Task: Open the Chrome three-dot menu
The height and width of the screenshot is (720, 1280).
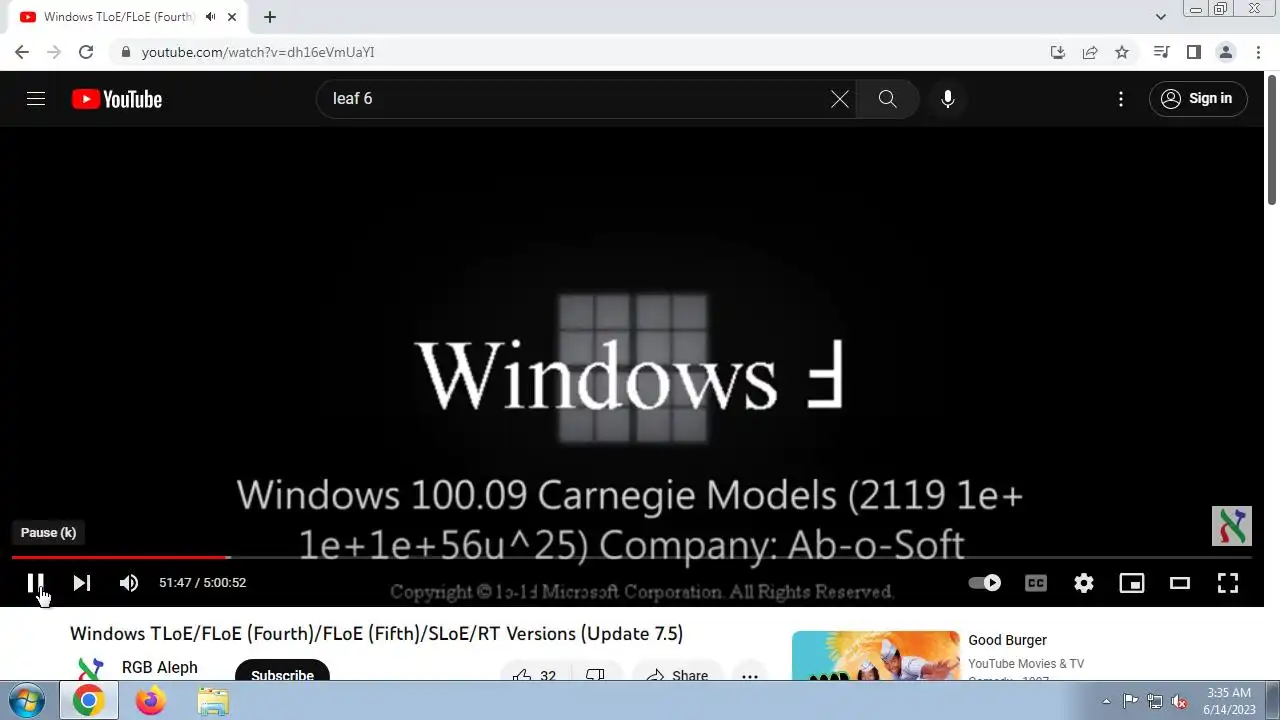Action: coord(1258,52)
